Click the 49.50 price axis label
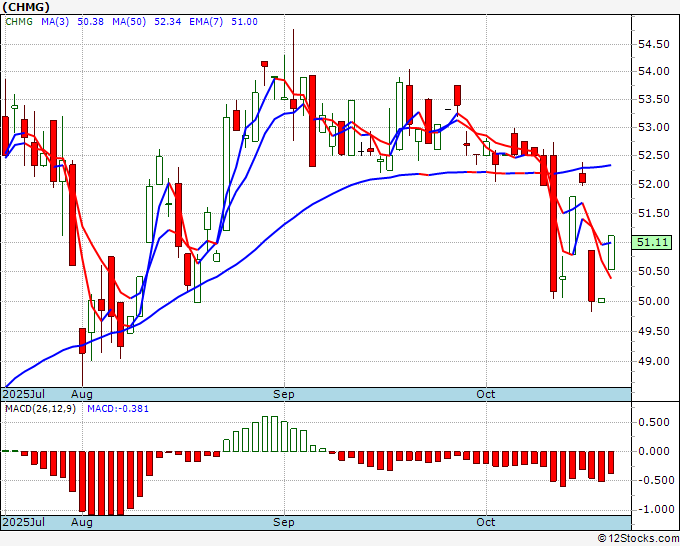Viewport: 680px width, 546px height. [x=654, y=331]
